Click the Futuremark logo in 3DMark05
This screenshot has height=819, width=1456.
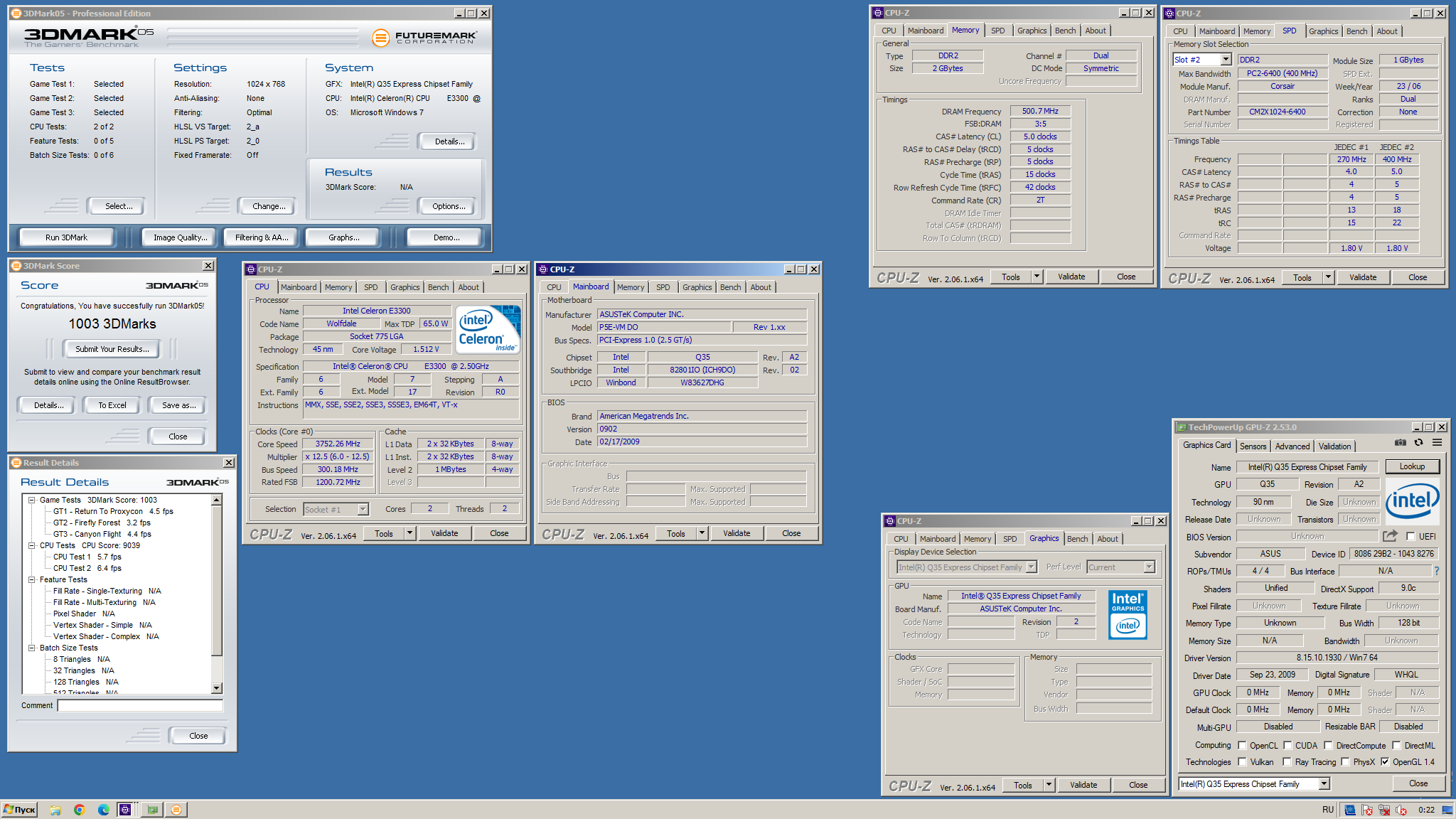[424, 37]
